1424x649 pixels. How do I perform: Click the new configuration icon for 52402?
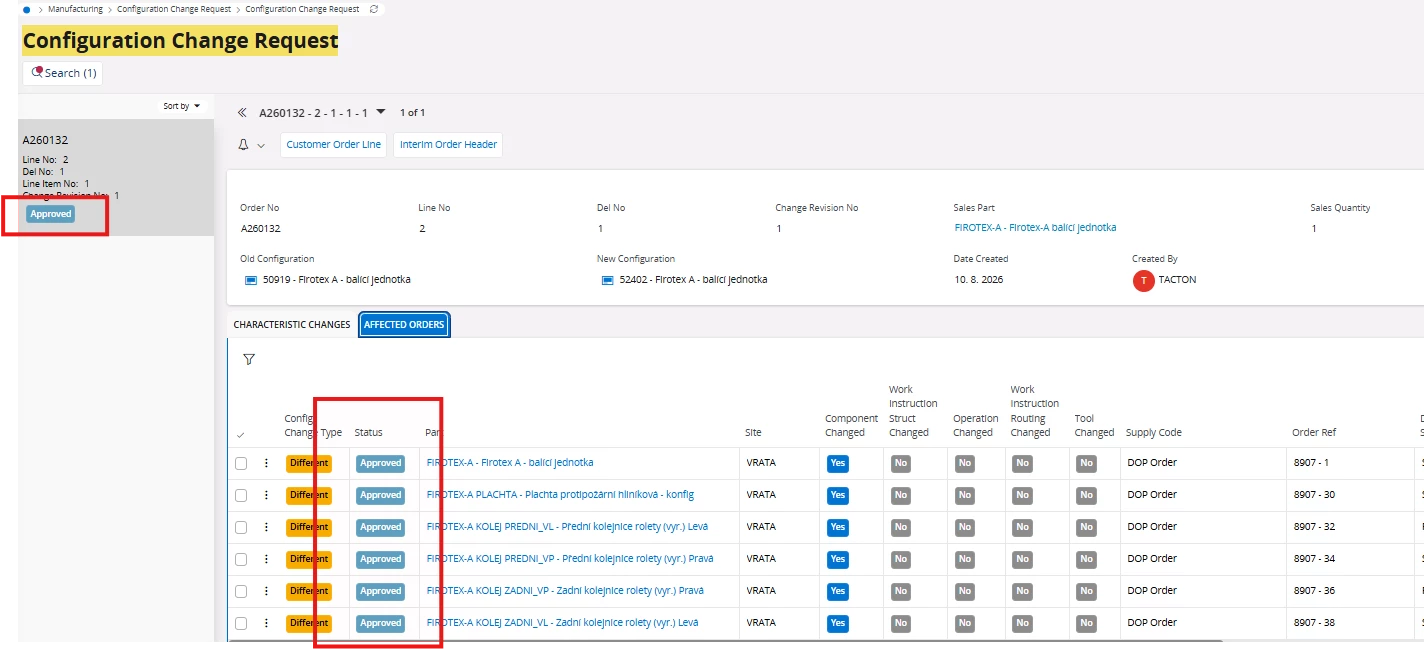coord(607,280)
